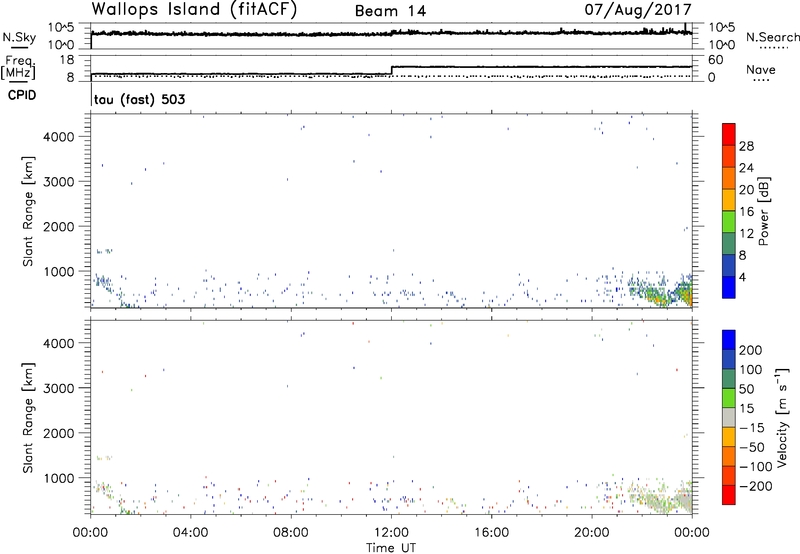Click the 'Nave' legend label
This screenshot has height=554, width=800.
tap(761, 70)
